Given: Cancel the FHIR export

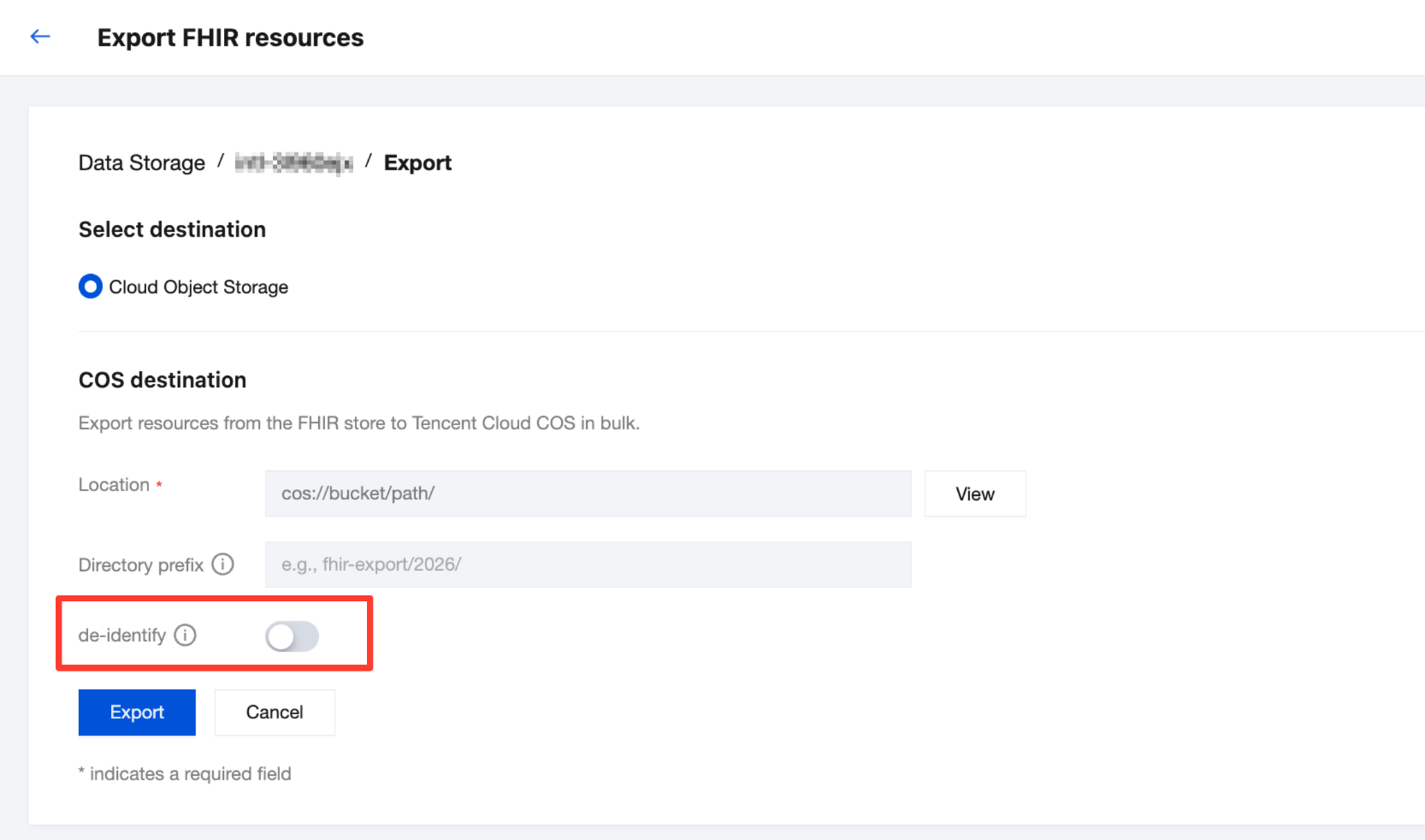Looking at the screenshot, I should [275, 713].
